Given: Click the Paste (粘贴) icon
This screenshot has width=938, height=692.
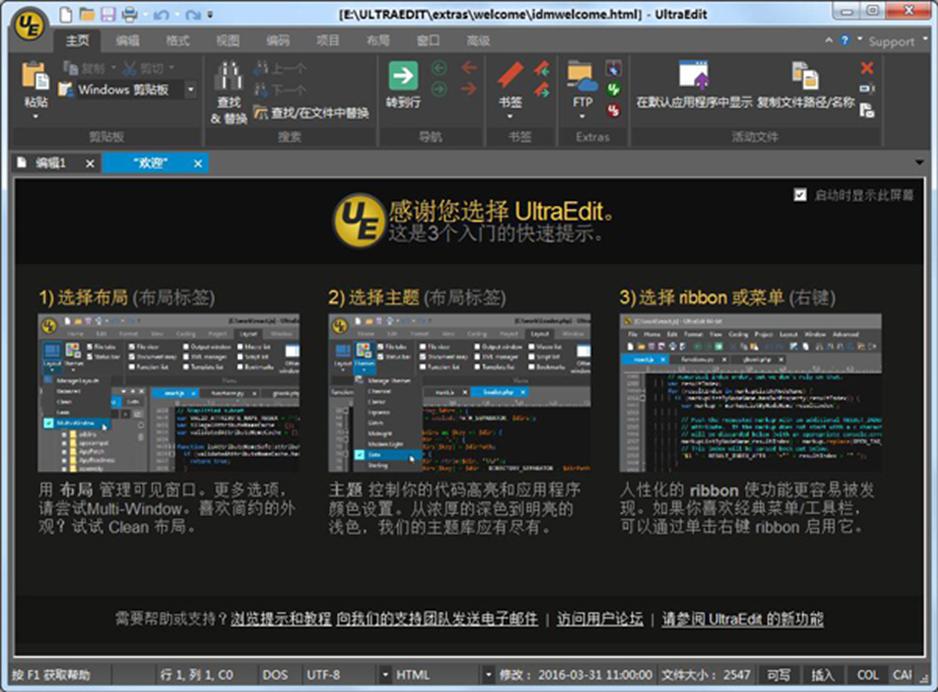Looking at the screenshot, I should tap(34, 78).
